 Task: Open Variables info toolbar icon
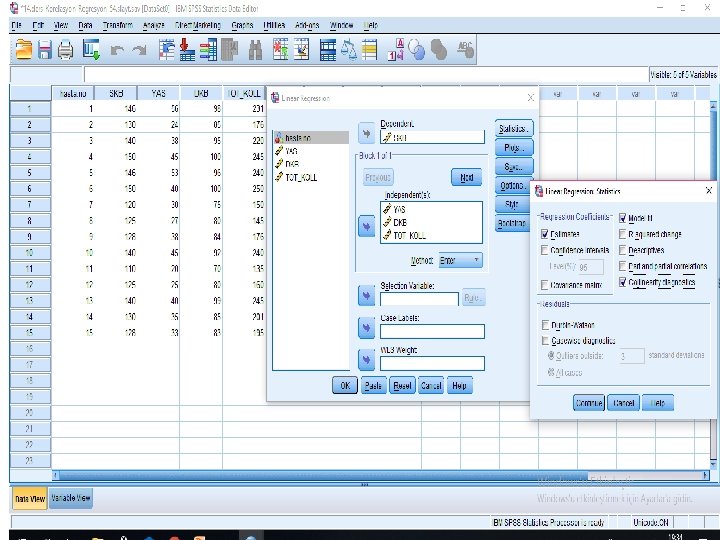coord(208,50)
